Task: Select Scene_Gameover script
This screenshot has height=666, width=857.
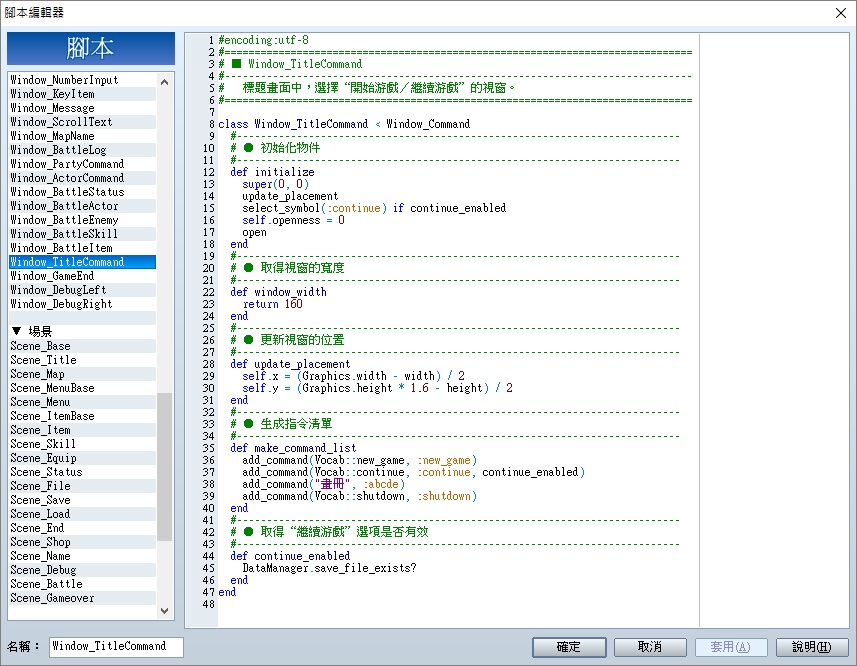Action: [82, 598]
